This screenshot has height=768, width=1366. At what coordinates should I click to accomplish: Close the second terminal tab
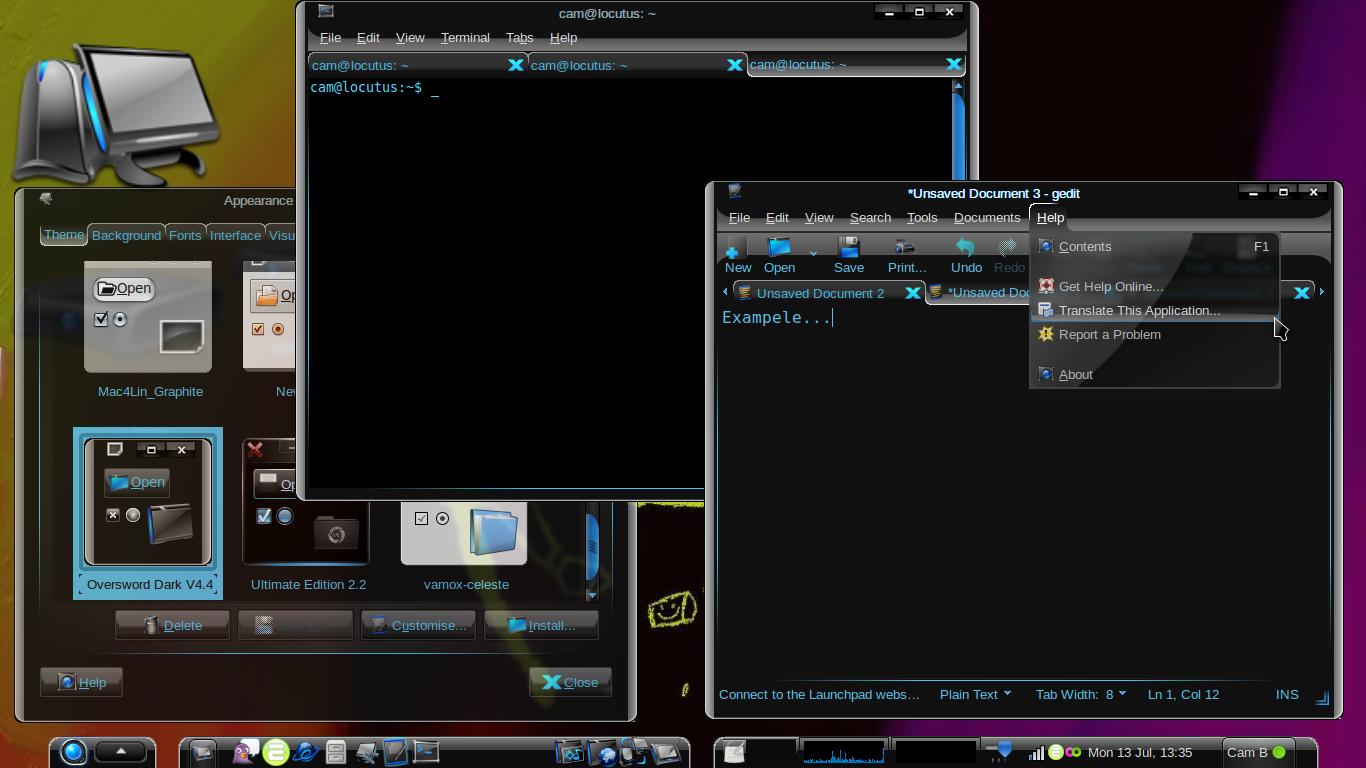coord(734,65)
